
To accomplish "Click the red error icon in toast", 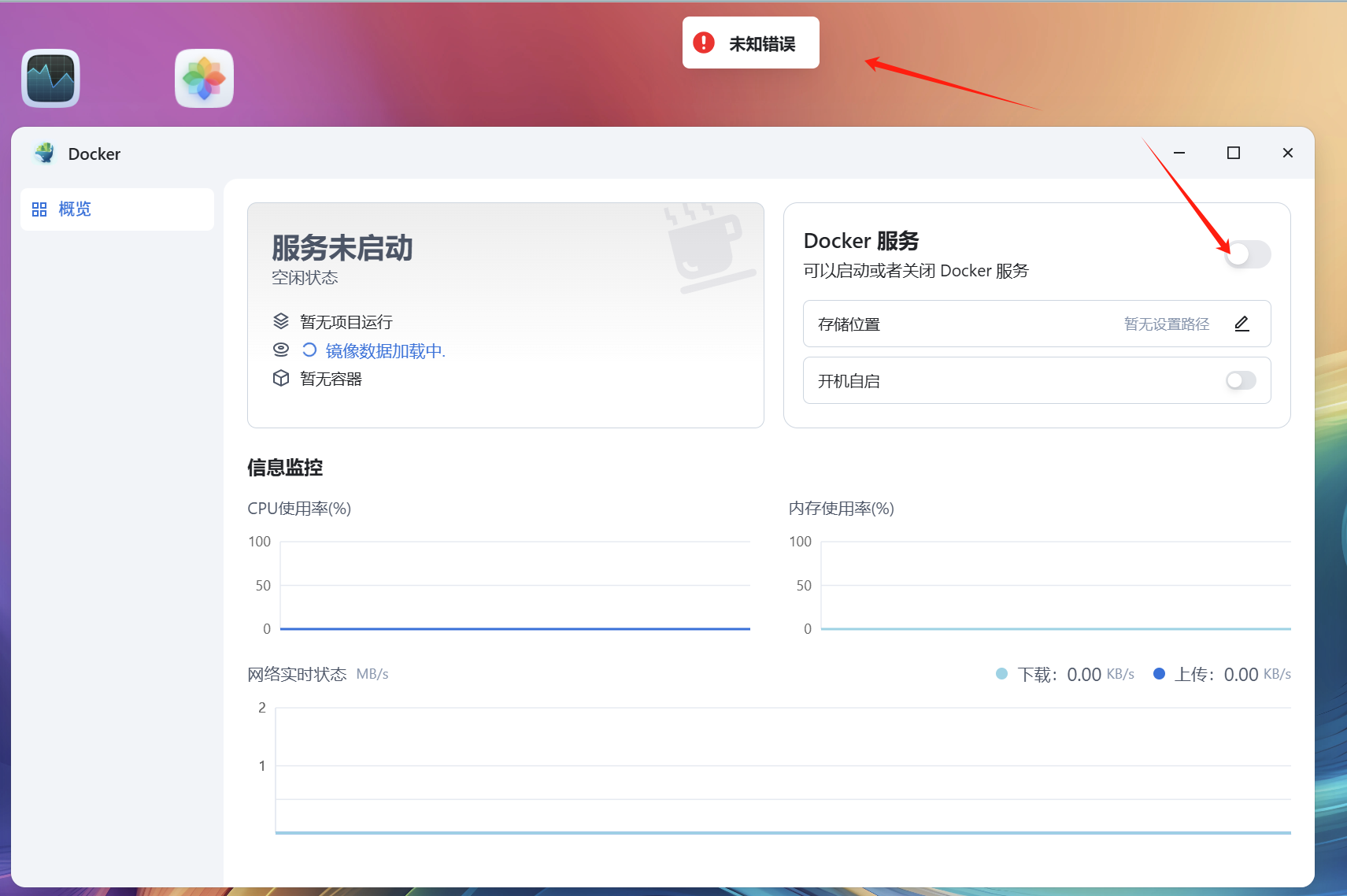I will (704, 43).
